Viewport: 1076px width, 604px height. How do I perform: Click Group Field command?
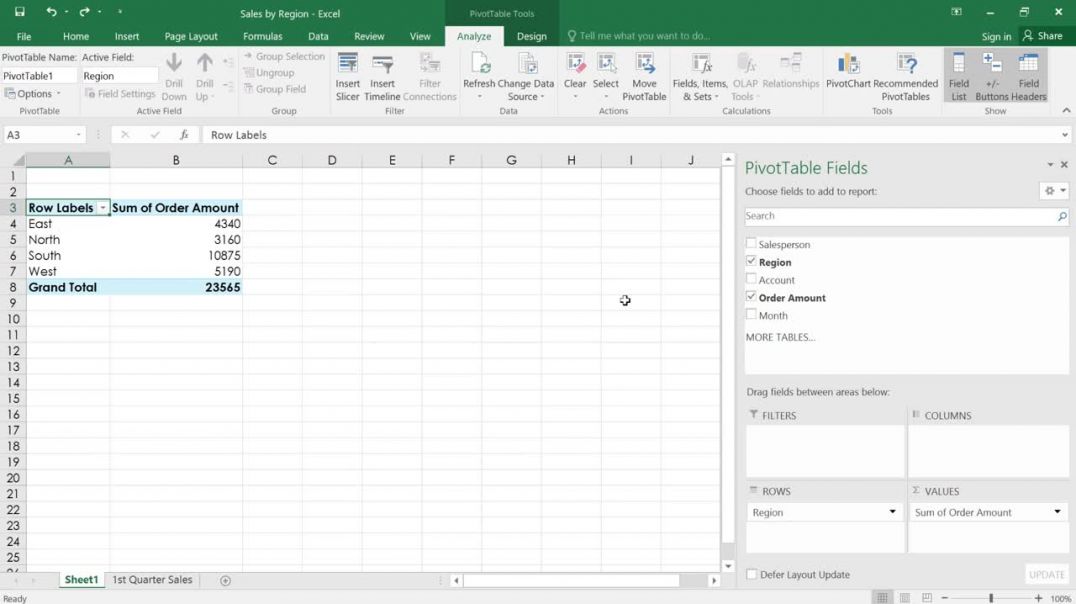[x=274, y=89]
